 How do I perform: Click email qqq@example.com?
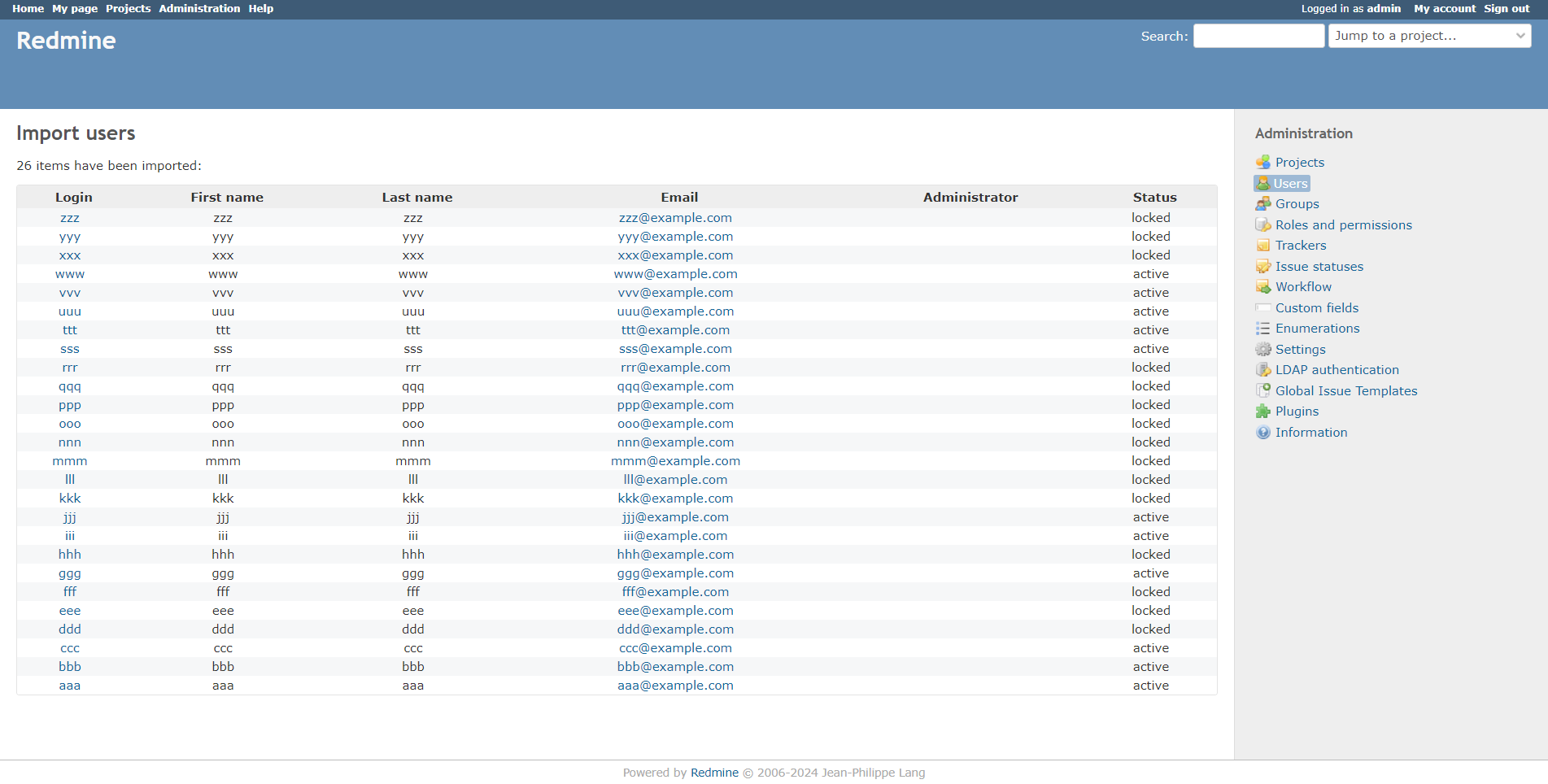675,386
